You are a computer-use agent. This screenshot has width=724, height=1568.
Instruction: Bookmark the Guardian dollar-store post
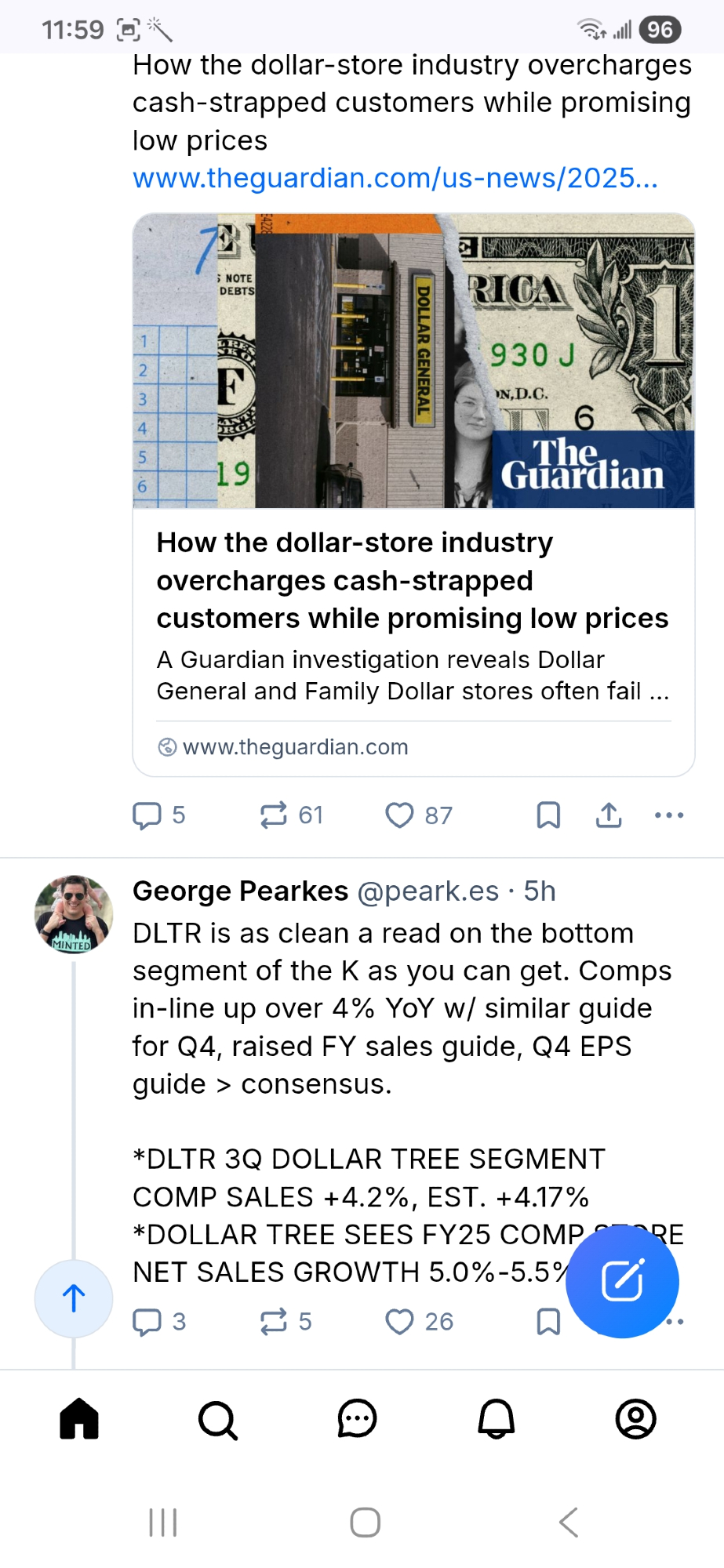click(x=548, y=815)
